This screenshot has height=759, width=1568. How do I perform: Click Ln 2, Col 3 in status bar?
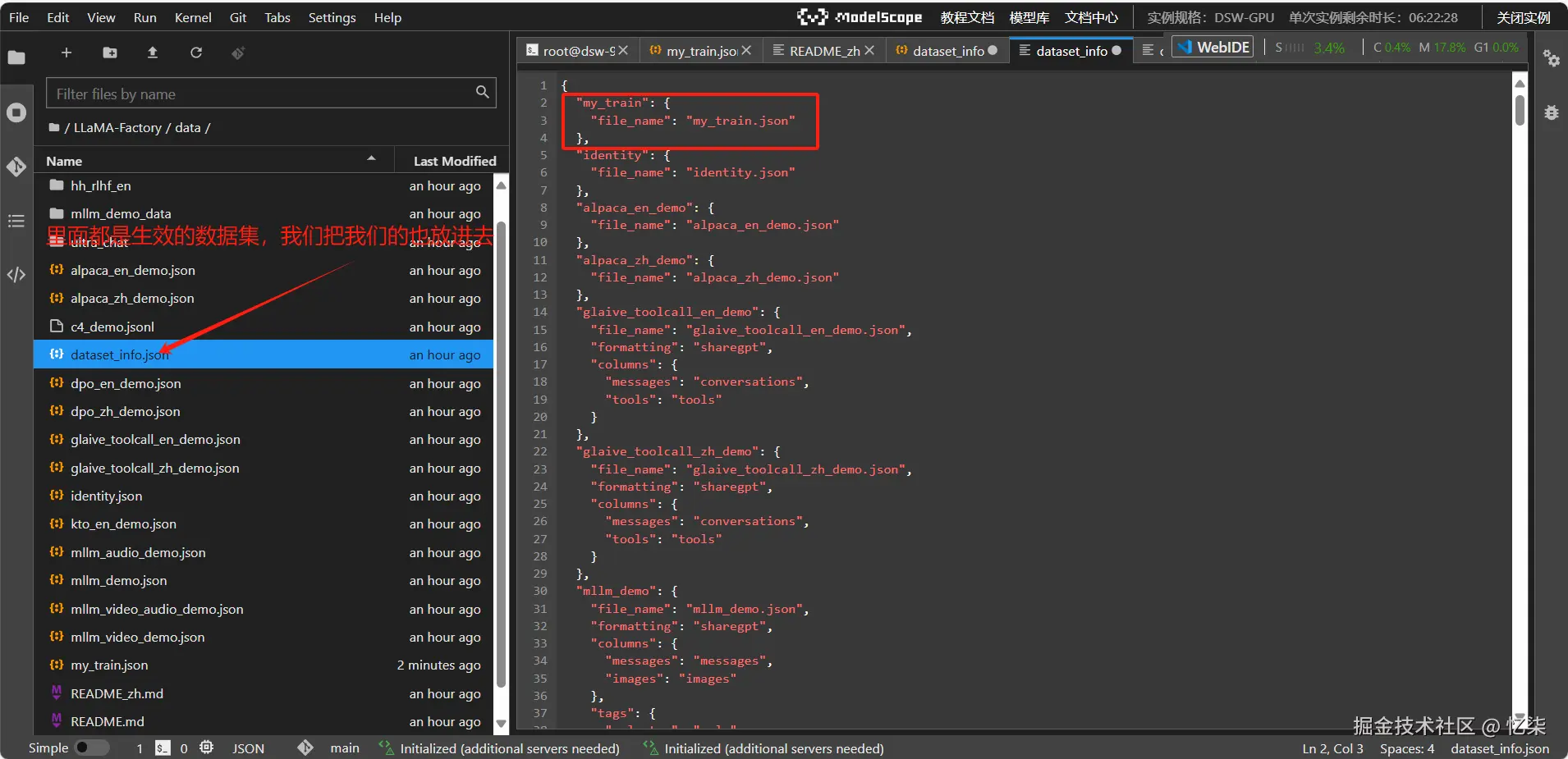(x=1332, y=748)
